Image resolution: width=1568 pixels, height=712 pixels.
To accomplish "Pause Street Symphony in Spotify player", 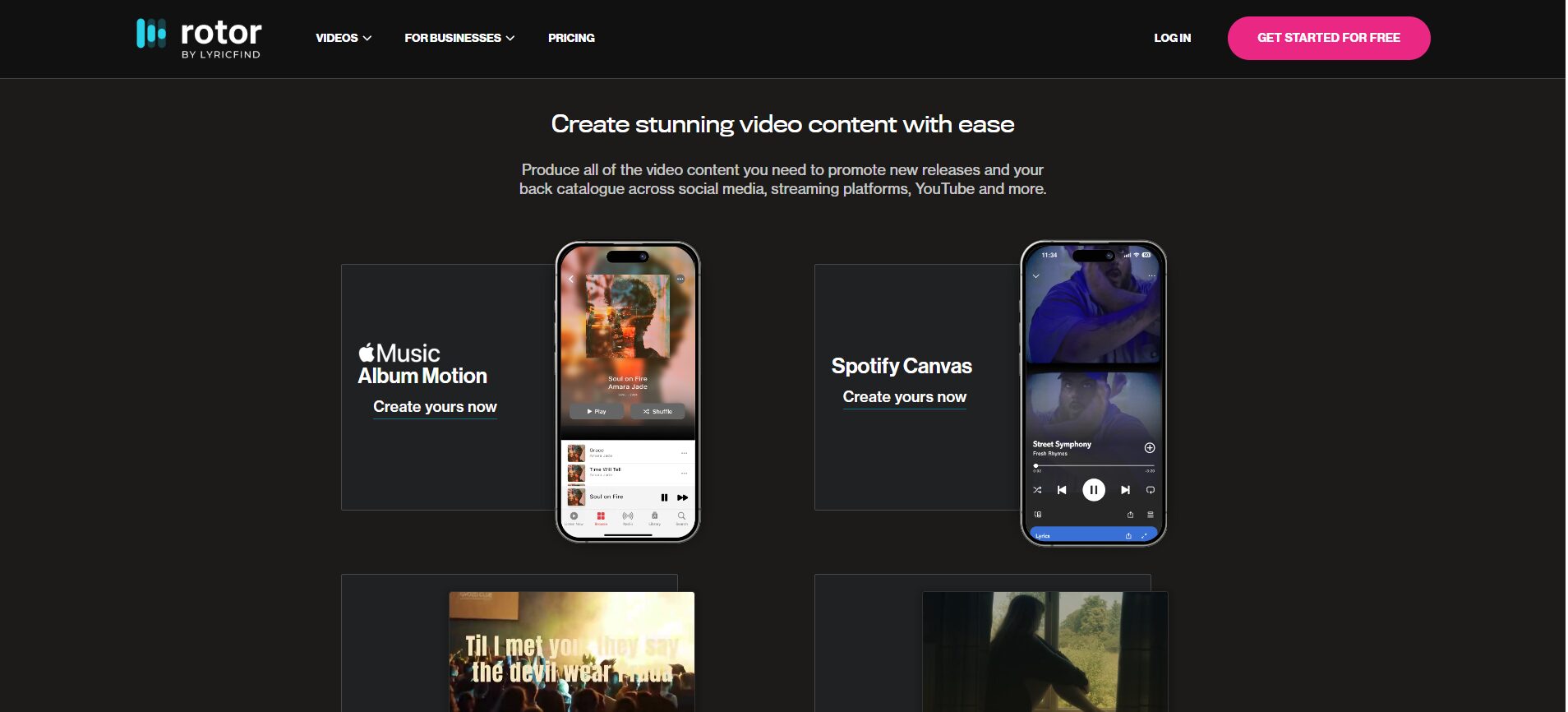I will pyautogui.click(x=1094, y=490).
